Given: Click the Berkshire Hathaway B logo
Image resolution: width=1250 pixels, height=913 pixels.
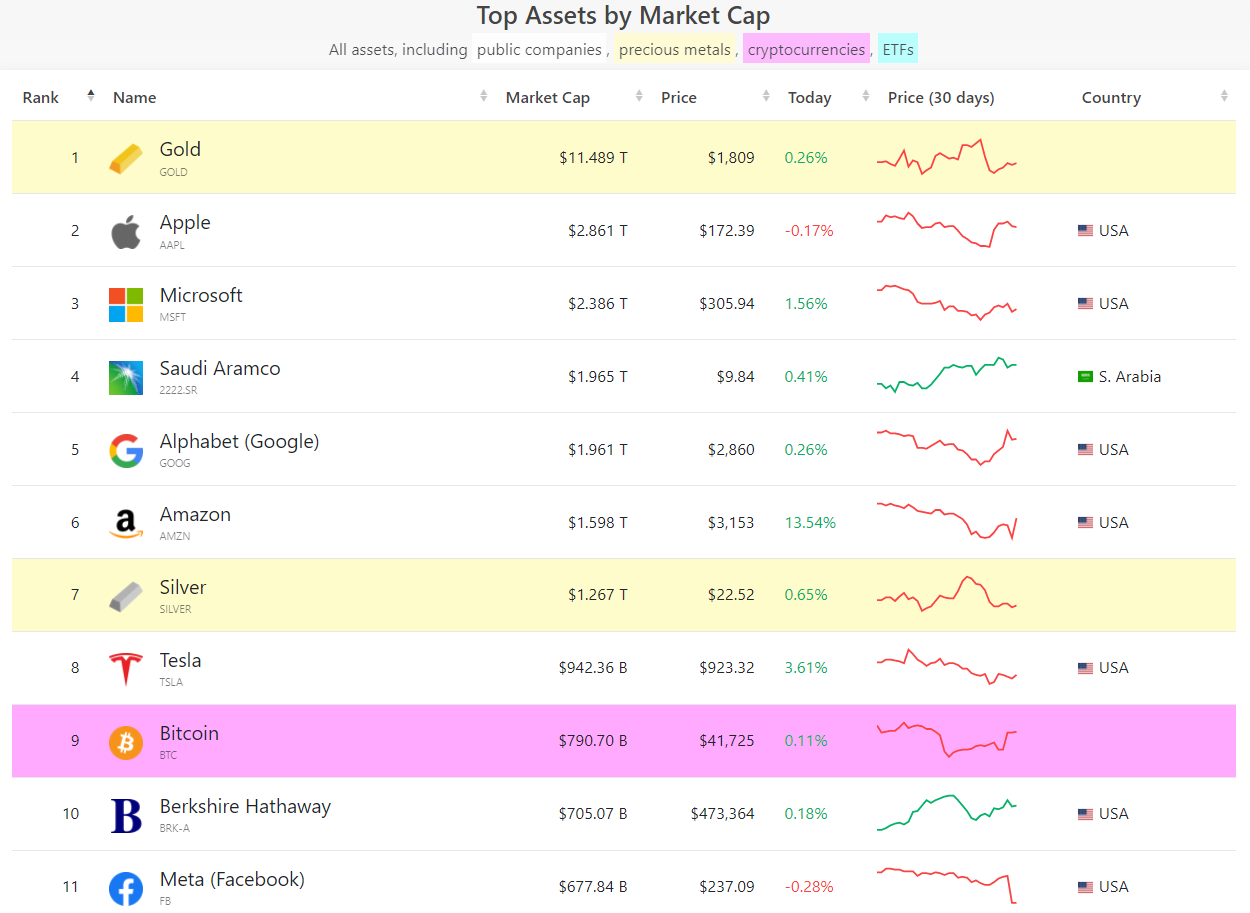Looking at the screenshot, I should click(x=126, y=815).
